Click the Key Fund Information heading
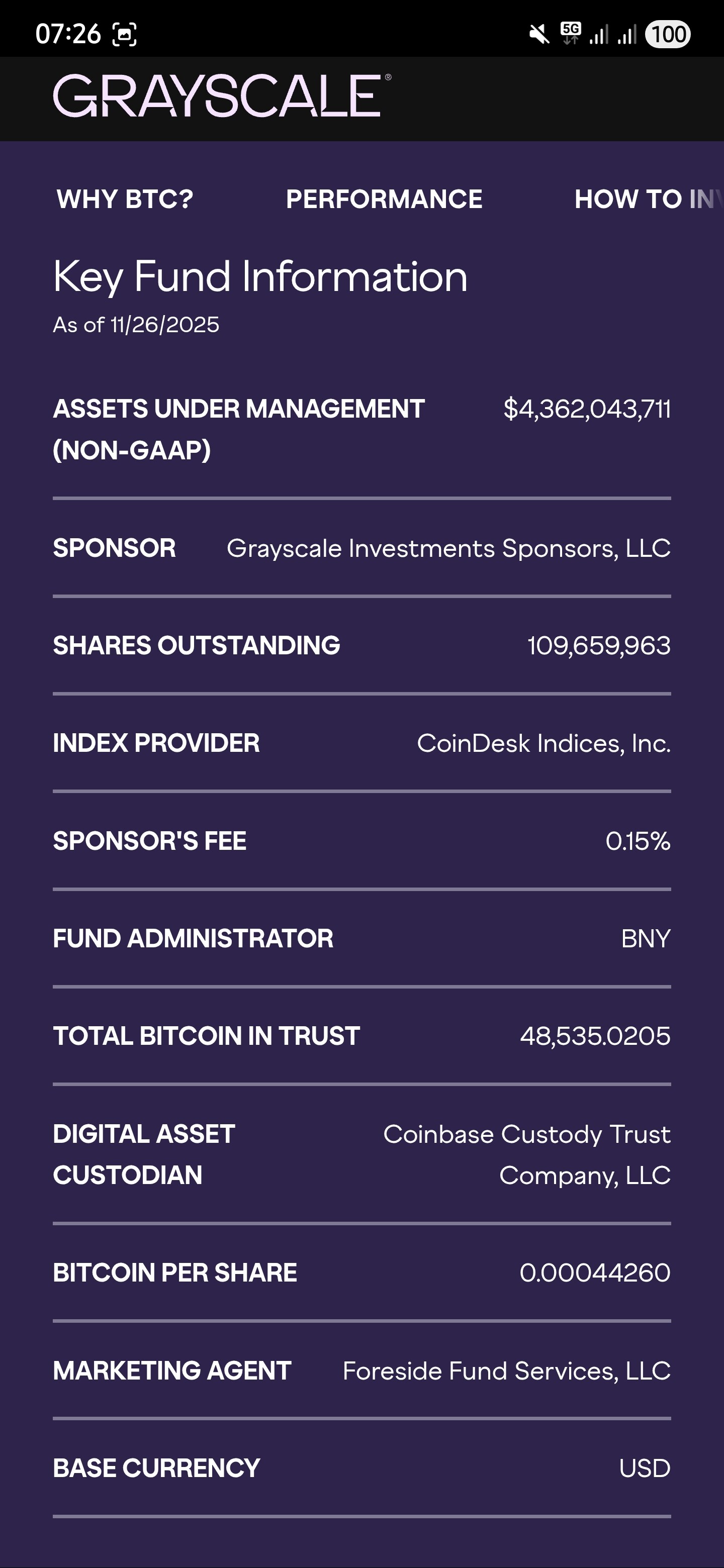Screen dimensions: 724x1568 [260, 276]
